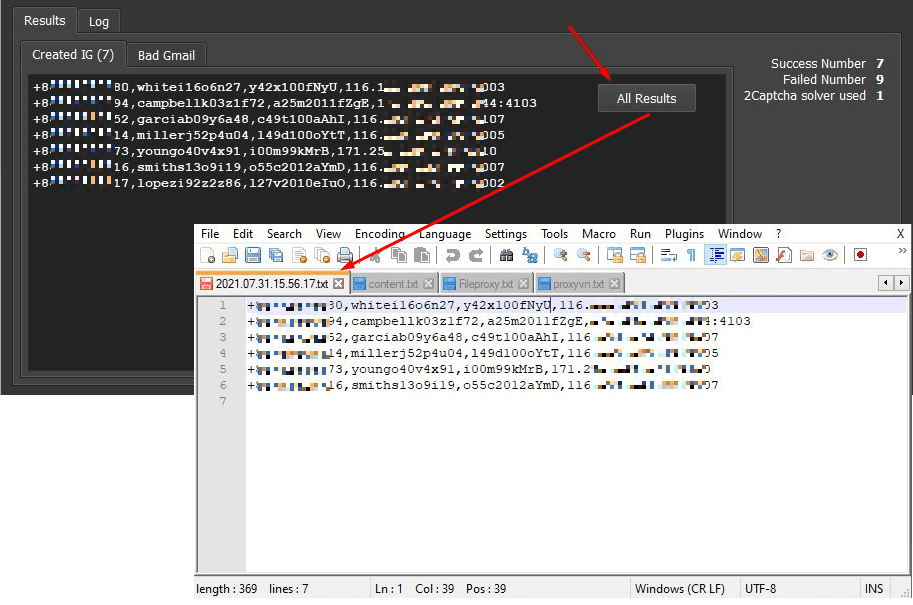Open the Encoding menu
This screenshot has width=913, height=605.
click(x=380, y=234)
